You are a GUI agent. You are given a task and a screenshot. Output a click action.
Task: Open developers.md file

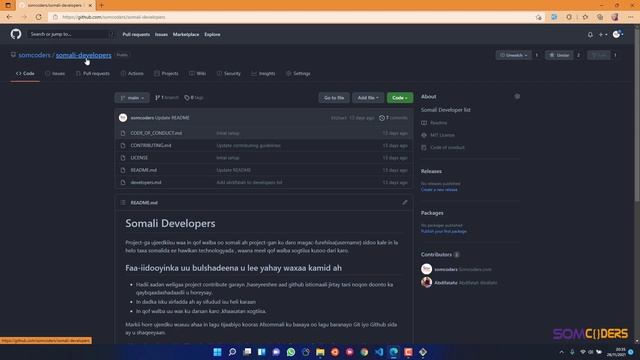tap(146, 182)
